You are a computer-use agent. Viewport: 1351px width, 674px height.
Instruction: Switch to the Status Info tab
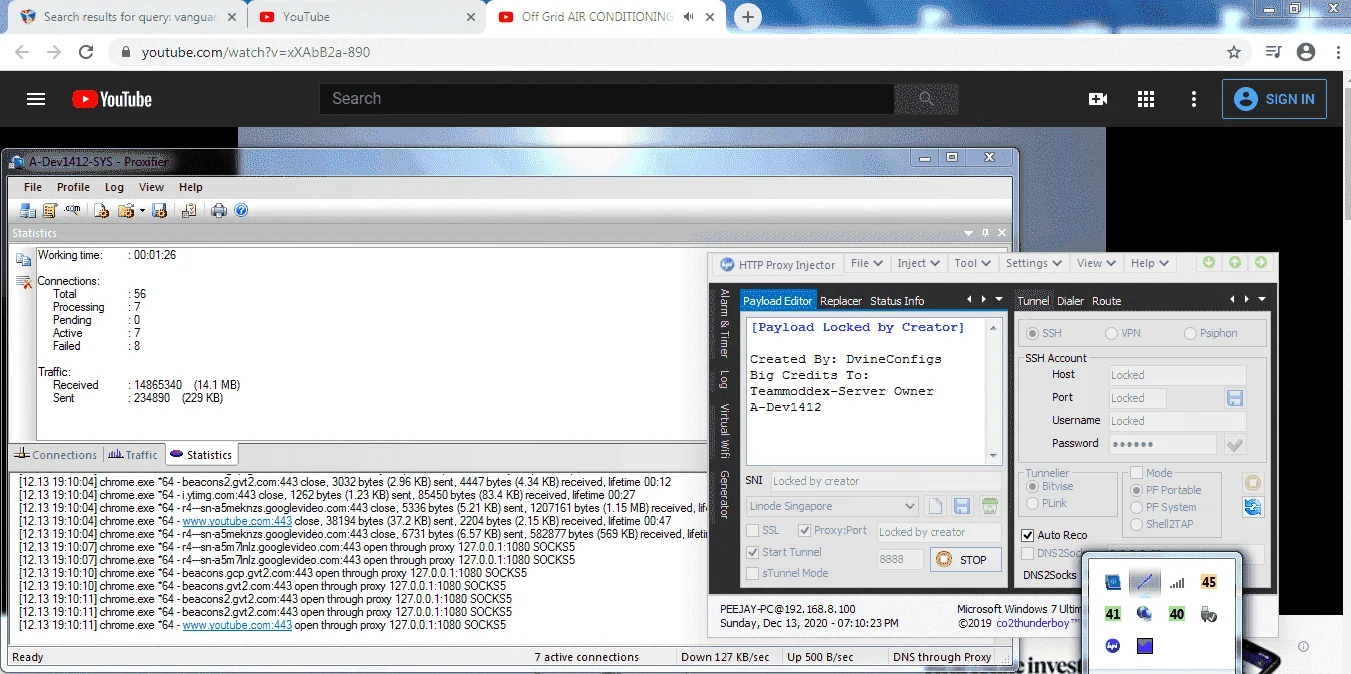[897, 301]
